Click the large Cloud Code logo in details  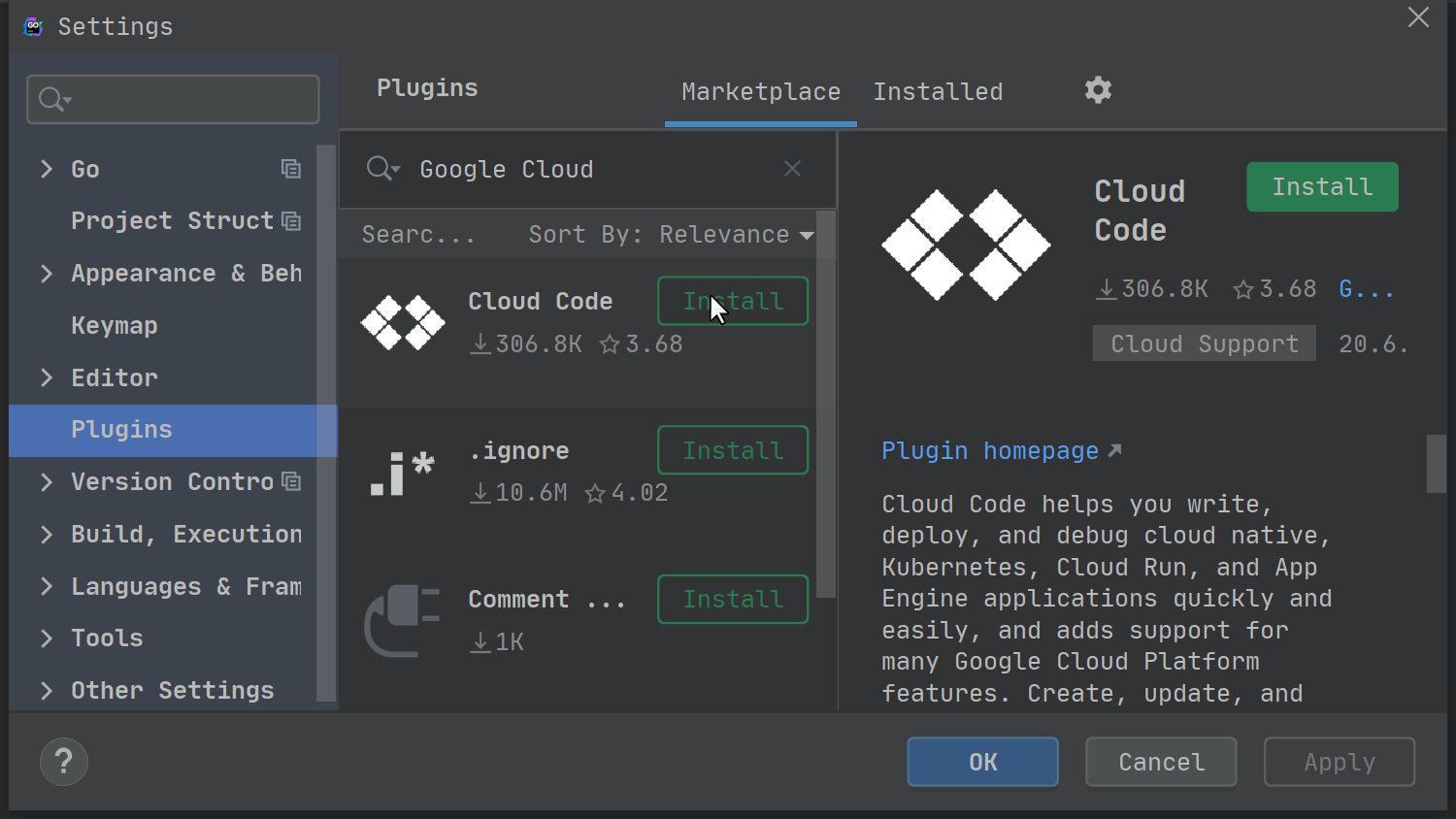pos(966,245)
